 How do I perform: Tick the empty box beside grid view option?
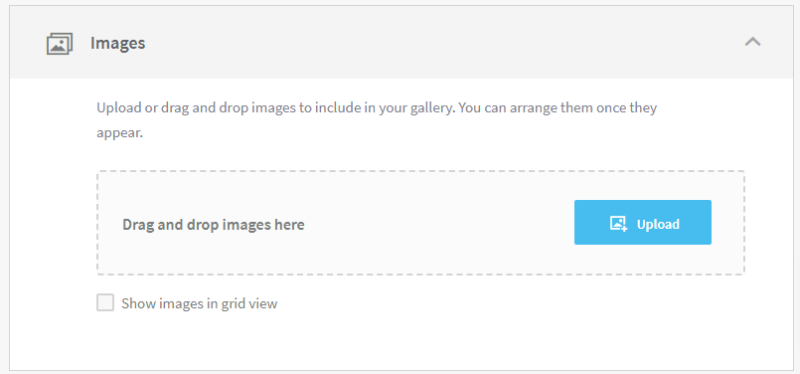click(x=105, y=303)
